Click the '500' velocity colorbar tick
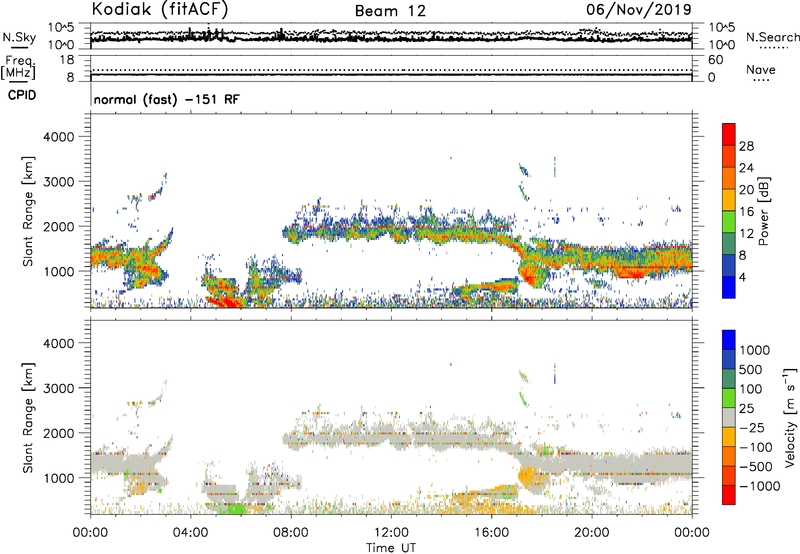800x554 pixels. tap(751, 370)
